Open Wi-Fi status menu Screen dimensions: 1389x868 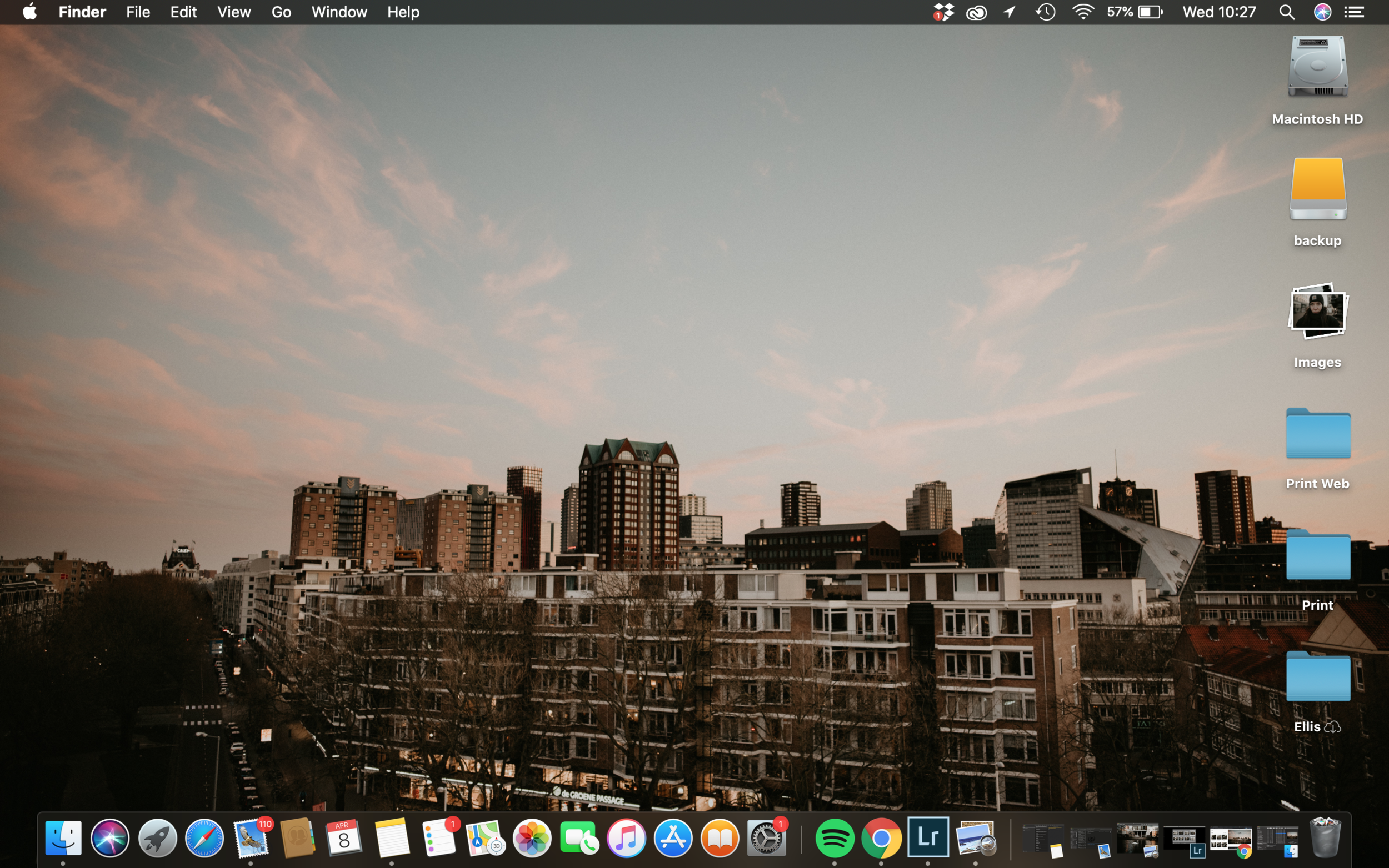1083,12
